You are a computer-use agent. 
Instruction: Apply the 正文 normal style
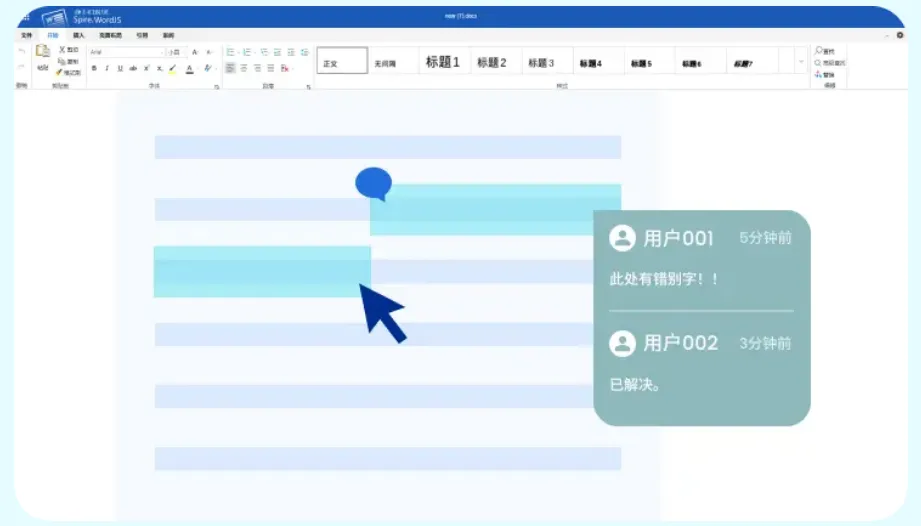(x=342, y=60)
